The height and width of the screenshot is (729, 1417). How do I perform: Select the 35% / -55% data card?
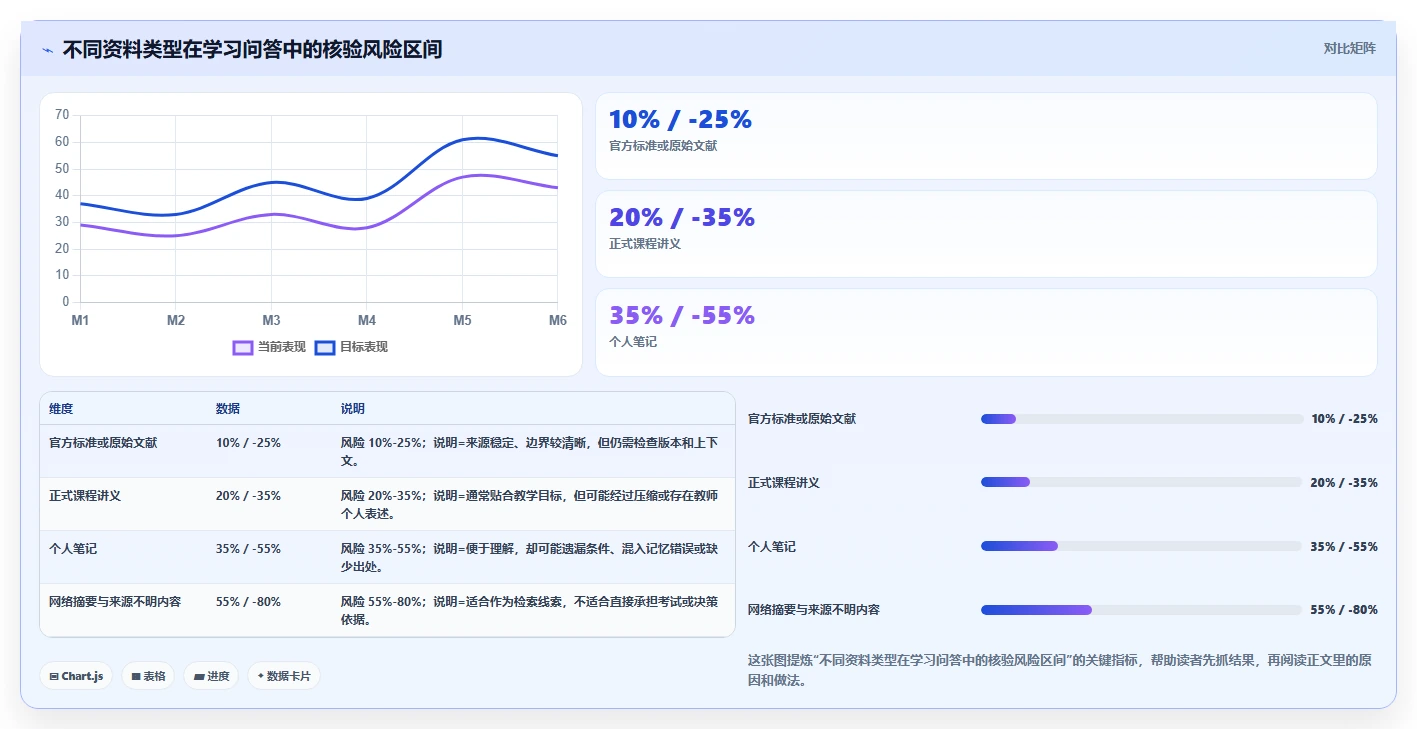point(986,332)
